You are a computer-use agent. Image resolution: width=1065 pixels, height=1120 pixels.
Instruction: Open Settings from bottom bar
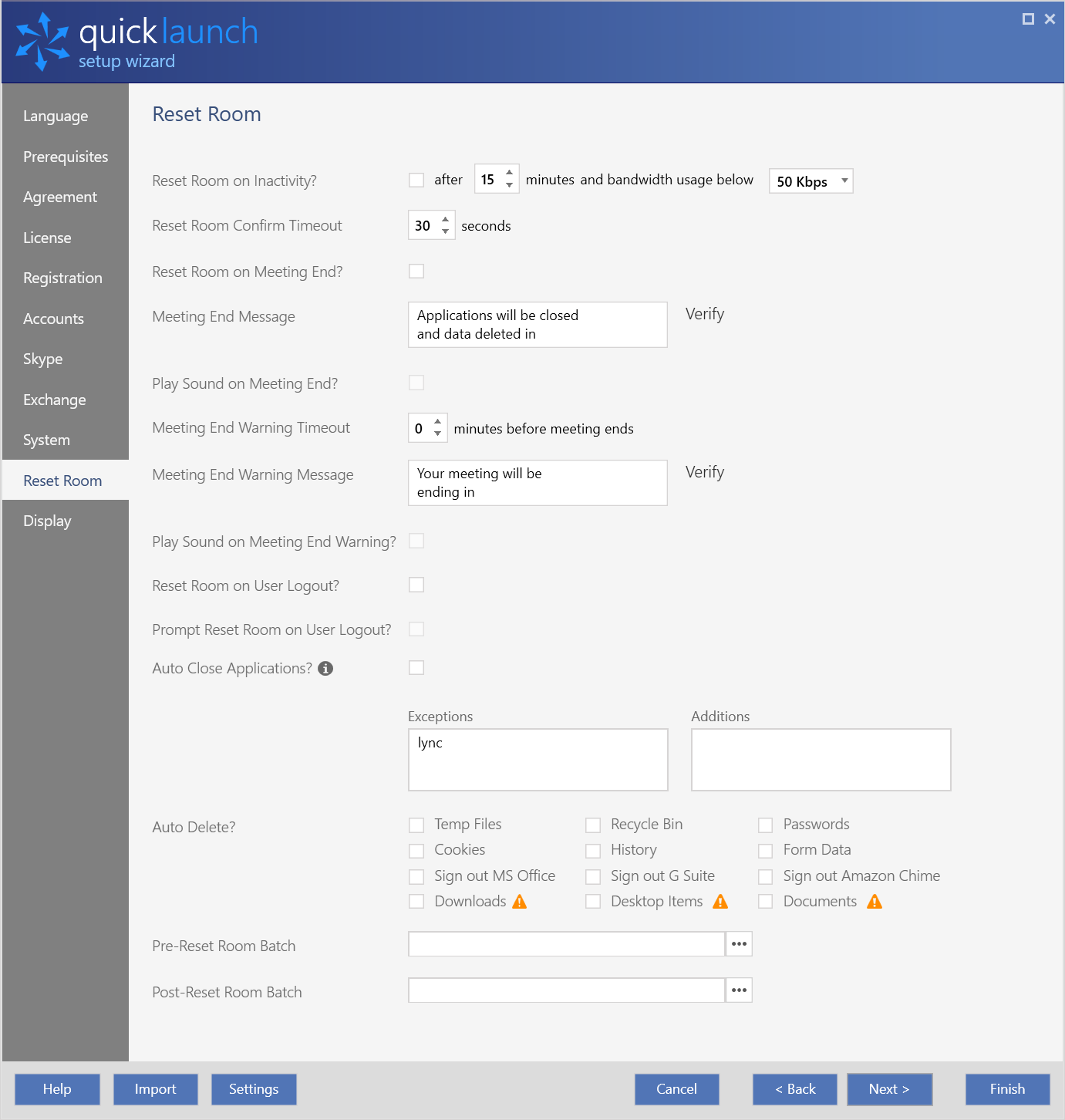[254, 1089]
